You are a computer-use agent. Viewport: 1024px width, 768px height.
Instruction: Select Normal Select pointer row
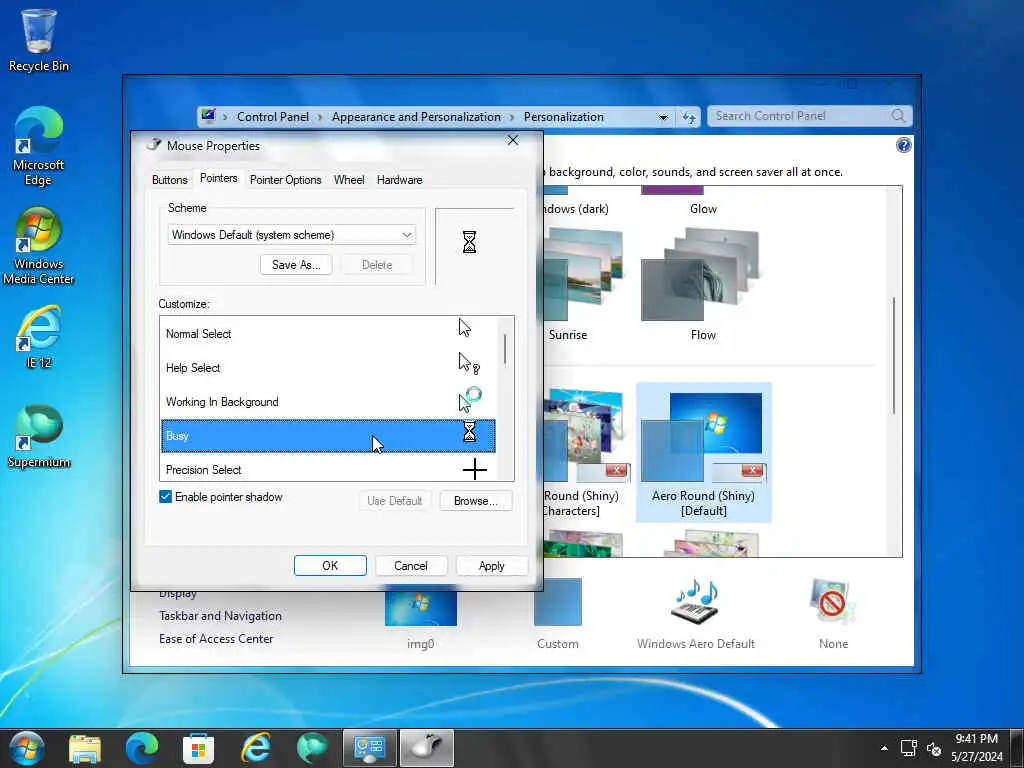[328, 334]
